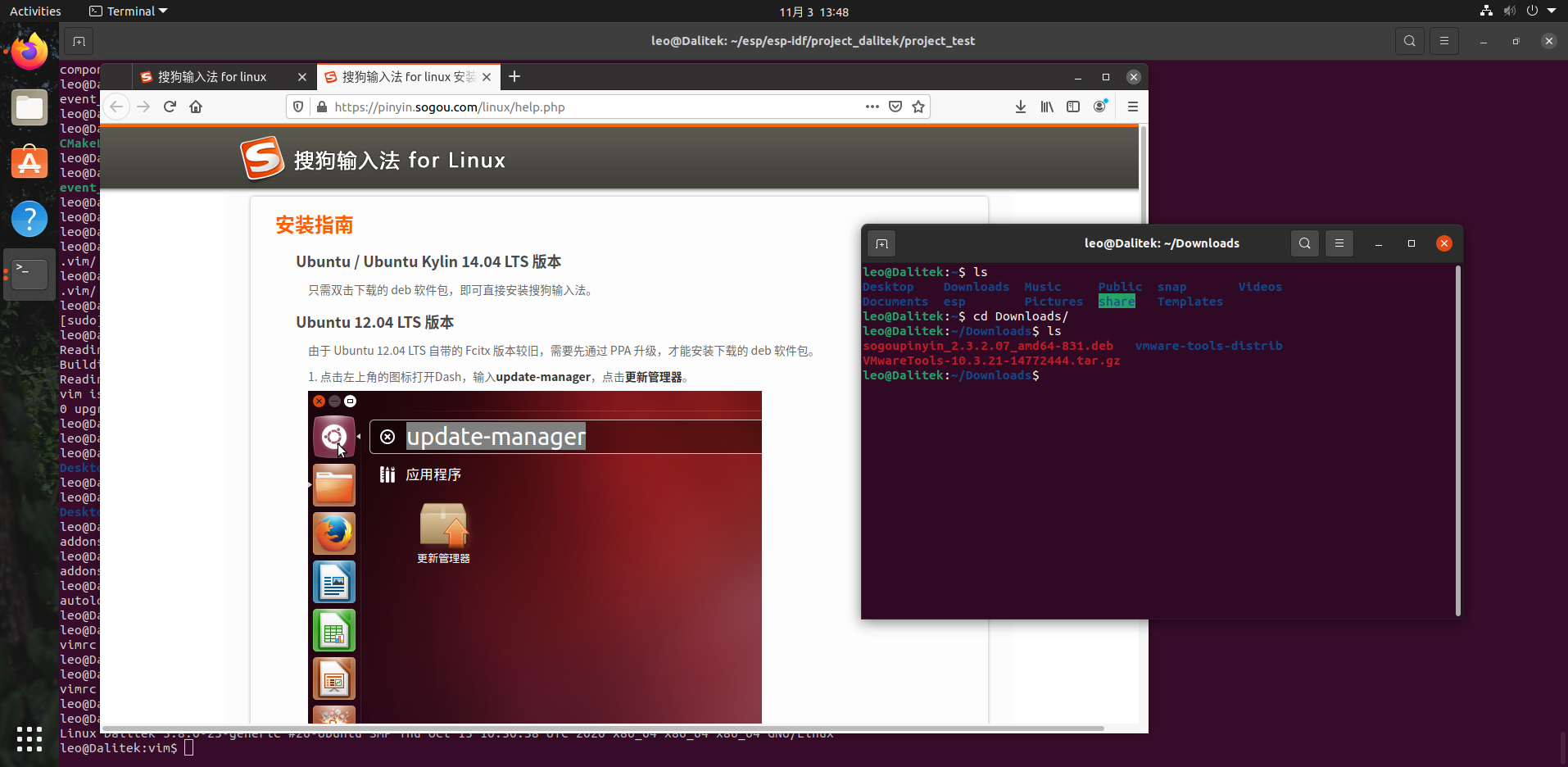Screen dimensions: 1568x767
Task: Go forward in Firefox
Action: tap(143, 107)
